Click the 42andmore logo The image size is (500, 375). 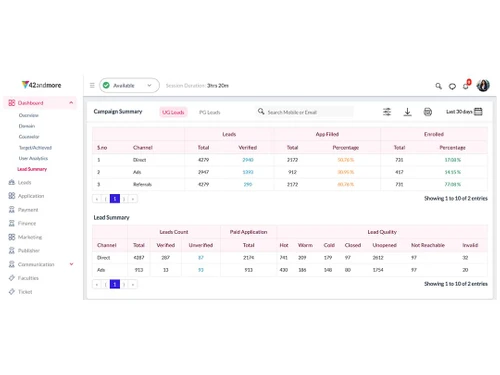click(x=42, y=85)
